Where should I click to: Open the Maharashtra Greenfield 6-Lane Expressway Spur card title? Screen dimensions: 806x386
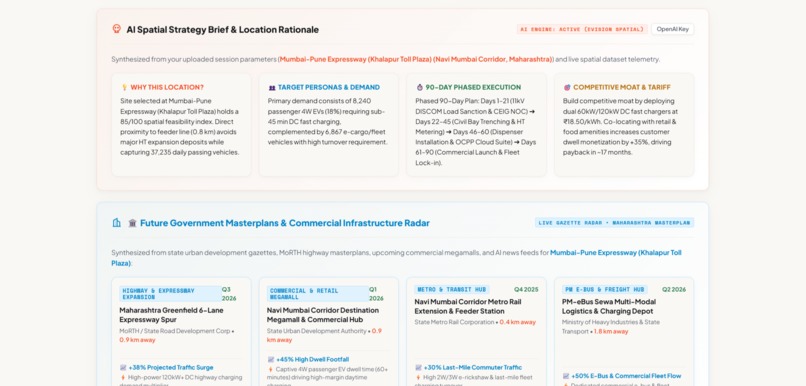click(x=171, y=315)
